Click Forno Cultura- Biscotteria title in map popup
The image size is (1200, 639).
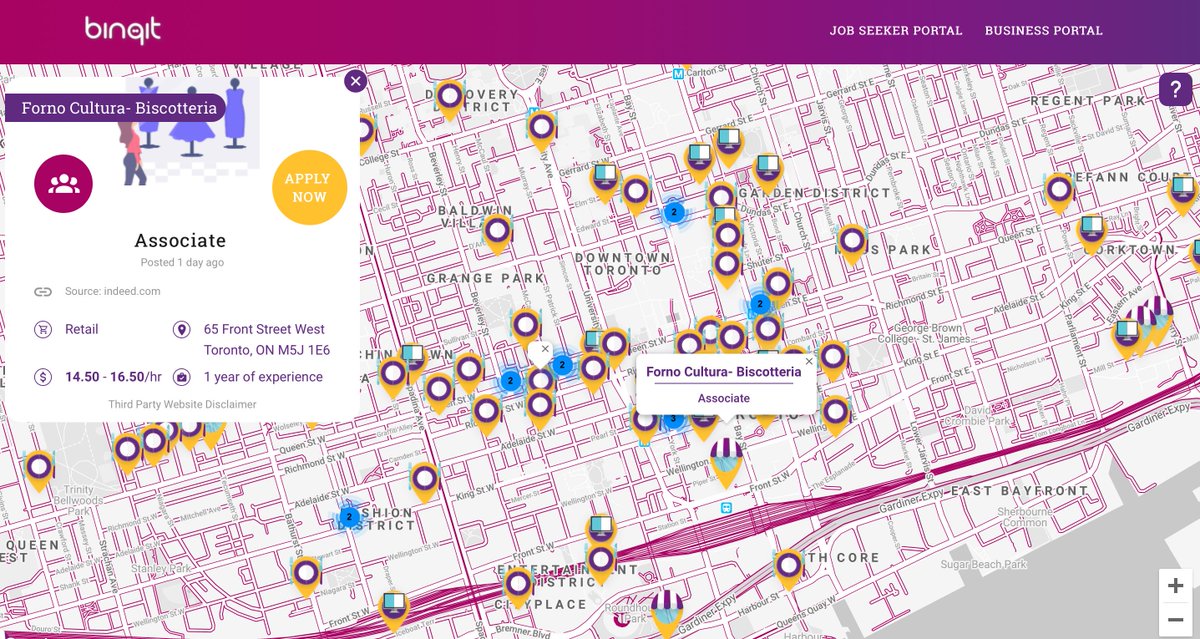[724, 372]
